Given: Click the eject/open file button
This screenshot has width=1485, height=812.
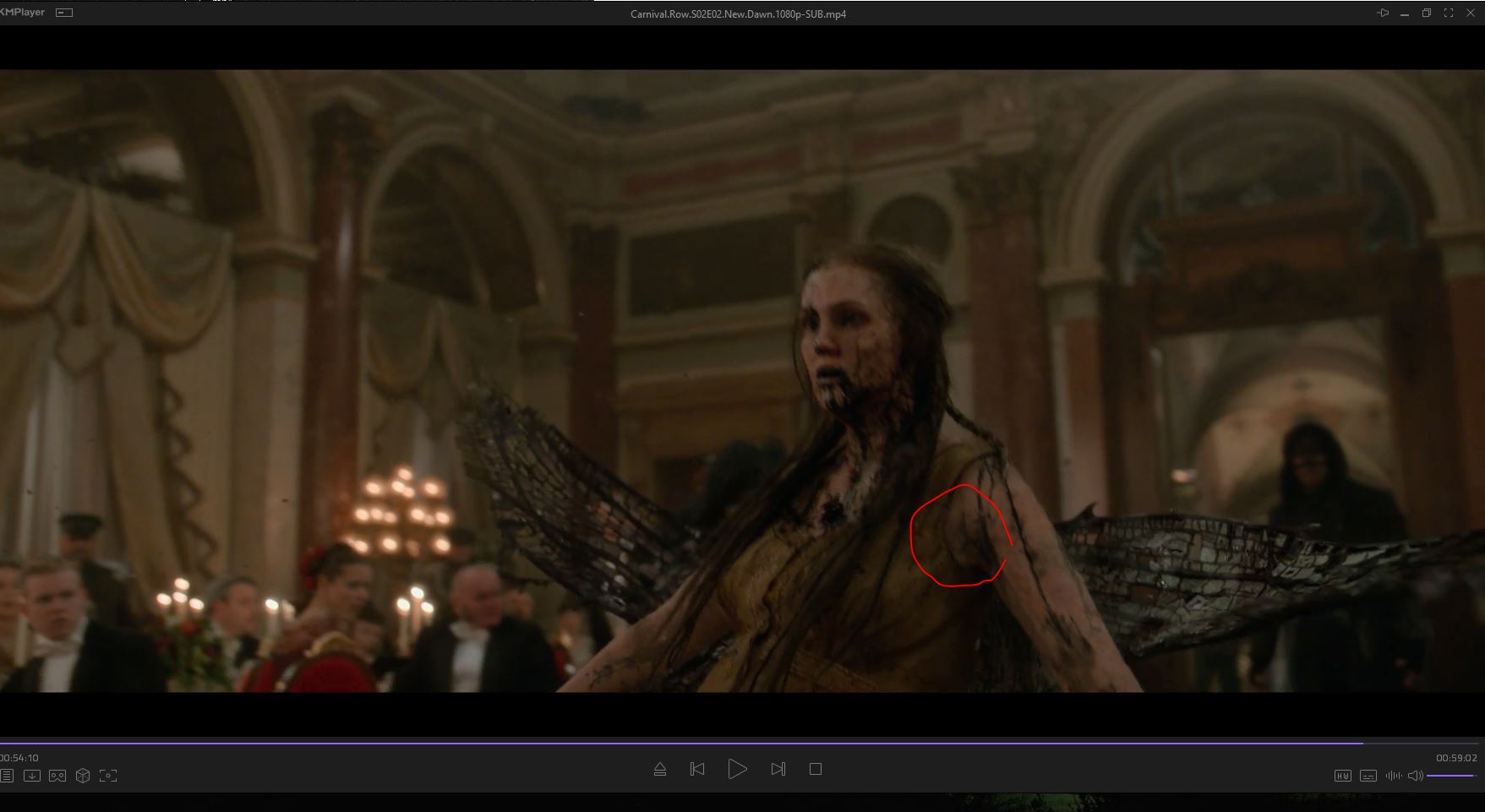Looking at the screenshot, I should coord(660,769).
